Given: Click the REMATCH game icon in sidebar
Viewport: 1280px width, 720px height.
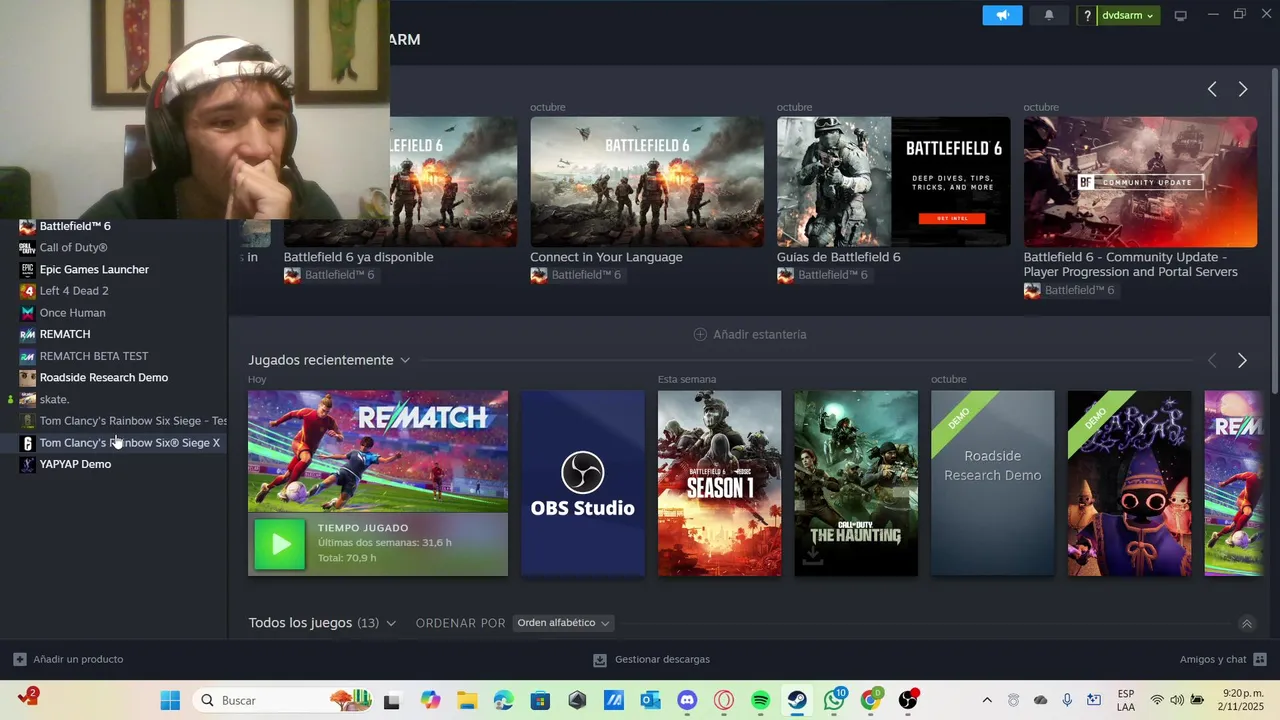Looking at the screenshot, I should (x=28, y=334).
